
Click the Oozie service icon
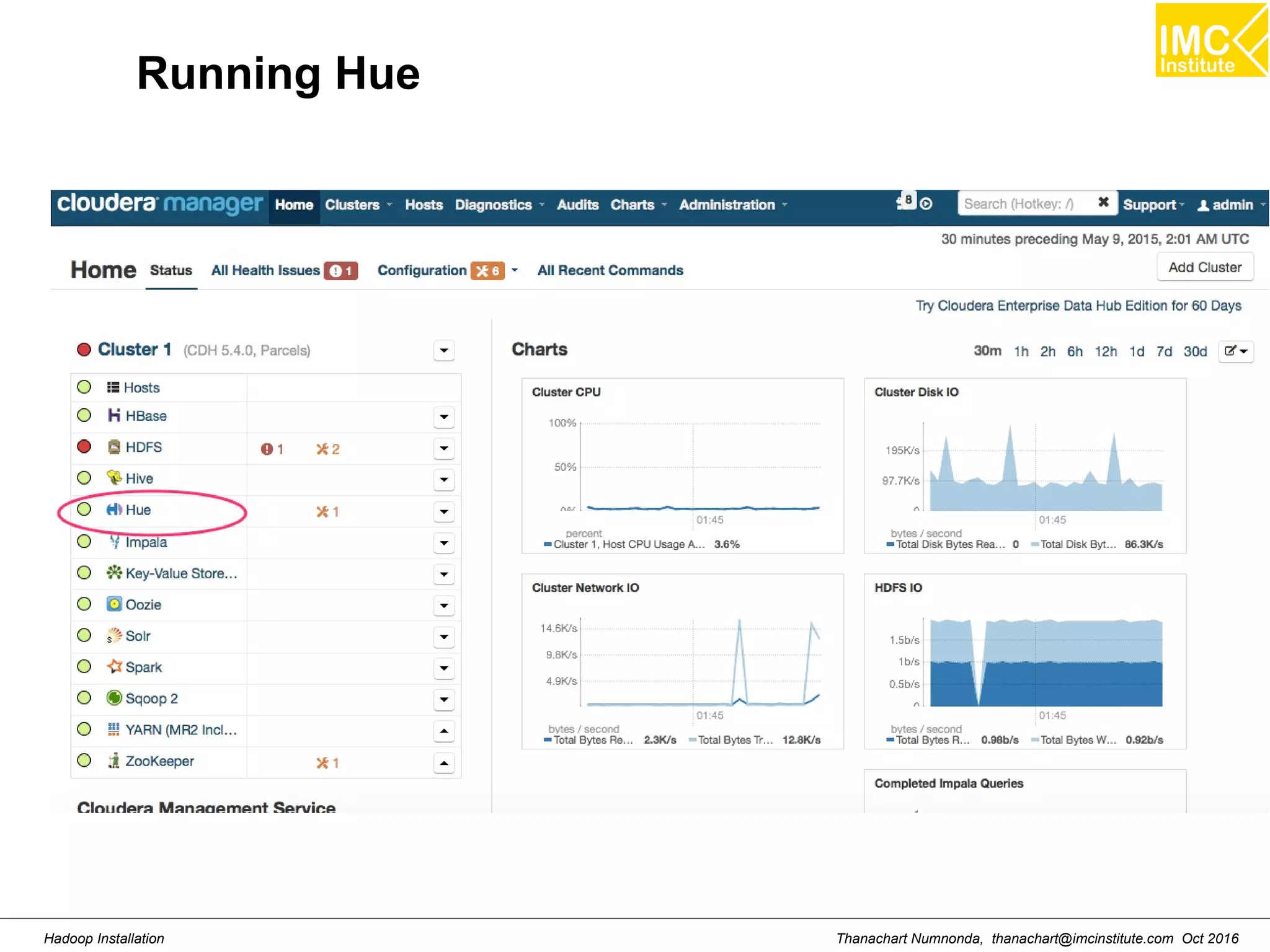pos(114,604)
